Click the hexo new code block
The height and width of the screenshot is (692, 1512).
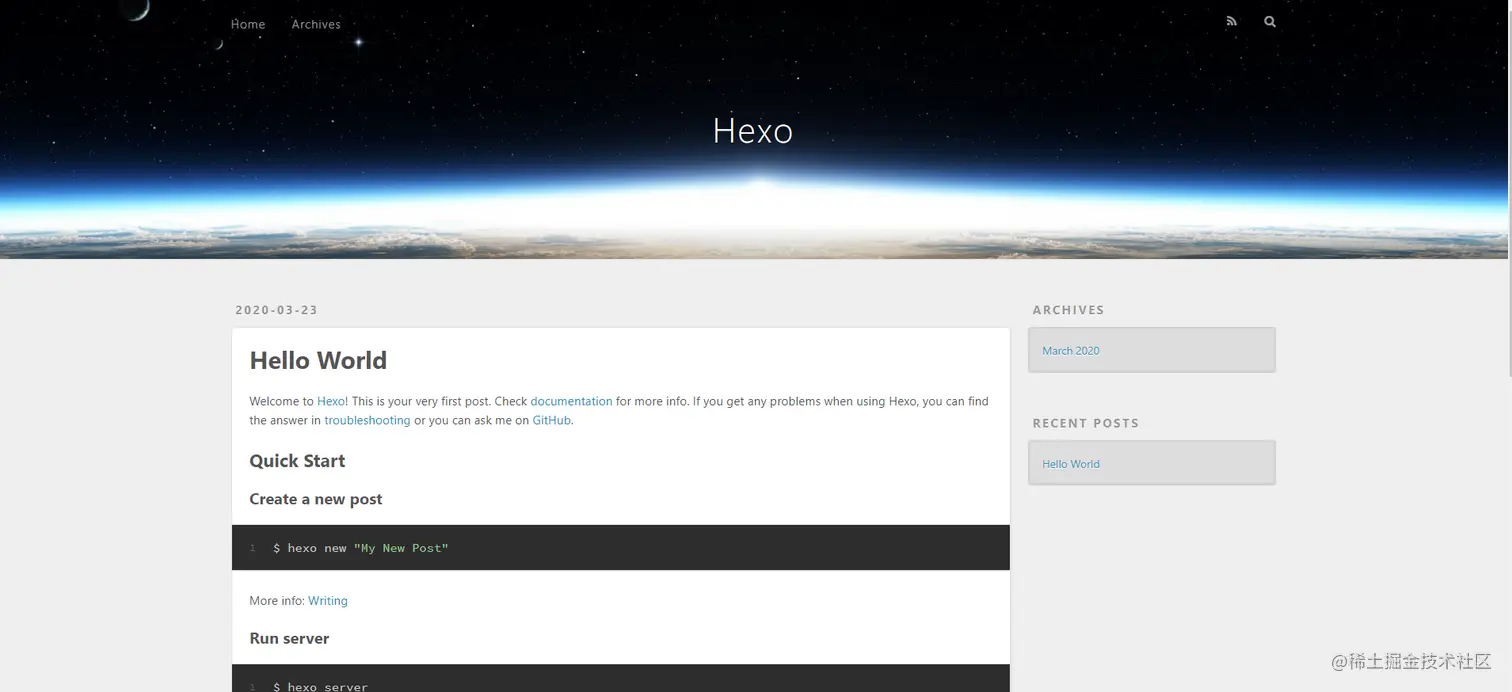pos(620,548)
